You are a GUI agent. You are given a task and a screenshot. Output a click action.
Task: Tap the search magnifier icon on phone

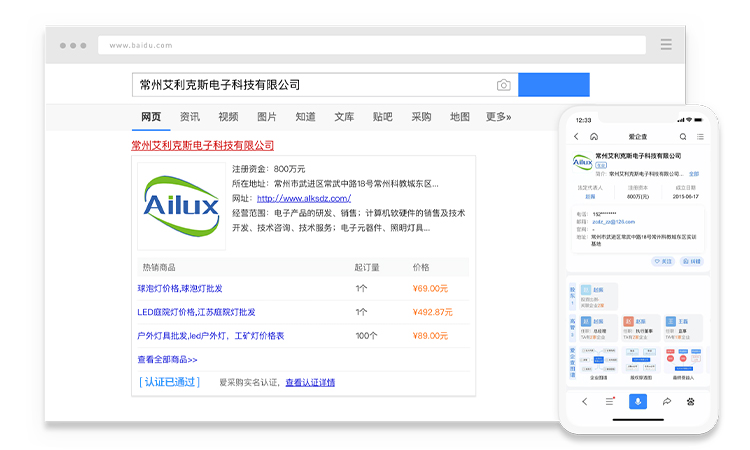coord(683,136)
